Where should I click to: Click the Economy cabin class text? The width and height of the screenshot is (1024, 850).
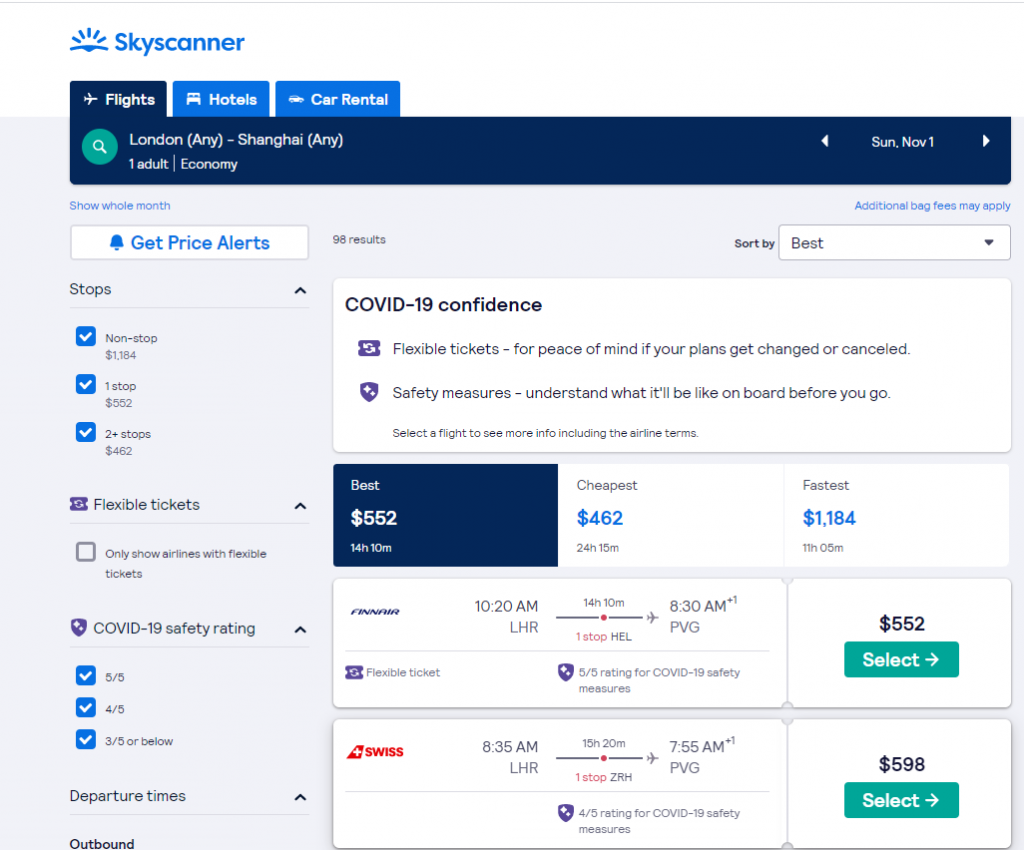209,164
